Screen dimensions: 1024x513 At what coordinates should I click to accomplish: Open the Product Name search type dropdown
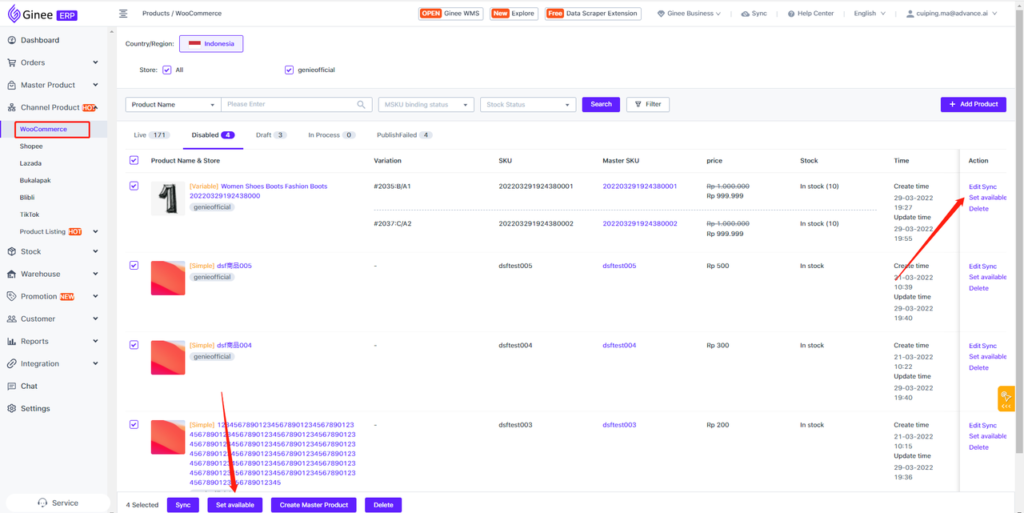click(x=173, y=104)
